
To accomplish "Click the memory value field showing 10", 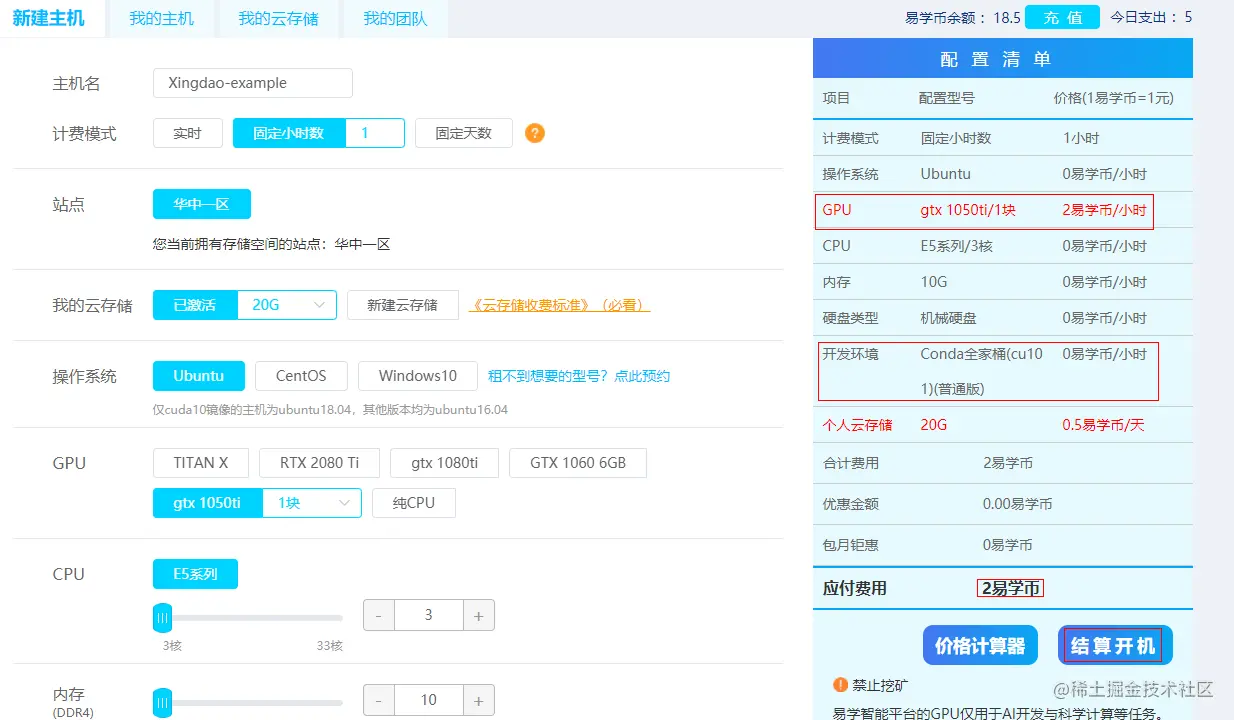I will (429, 700).
